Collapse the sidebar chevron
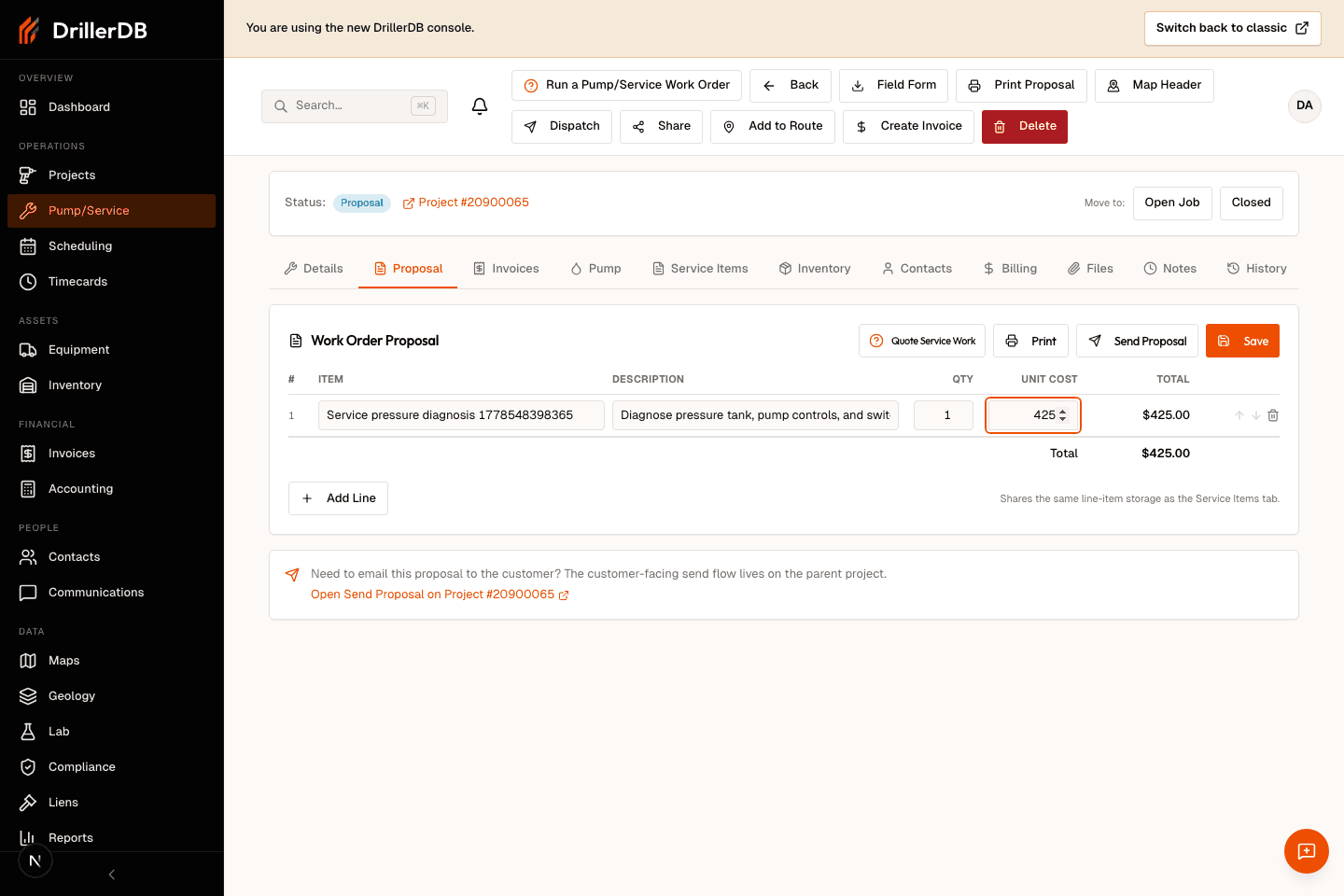Viewport: 1344px width, 896px height. tap(112, 875)
